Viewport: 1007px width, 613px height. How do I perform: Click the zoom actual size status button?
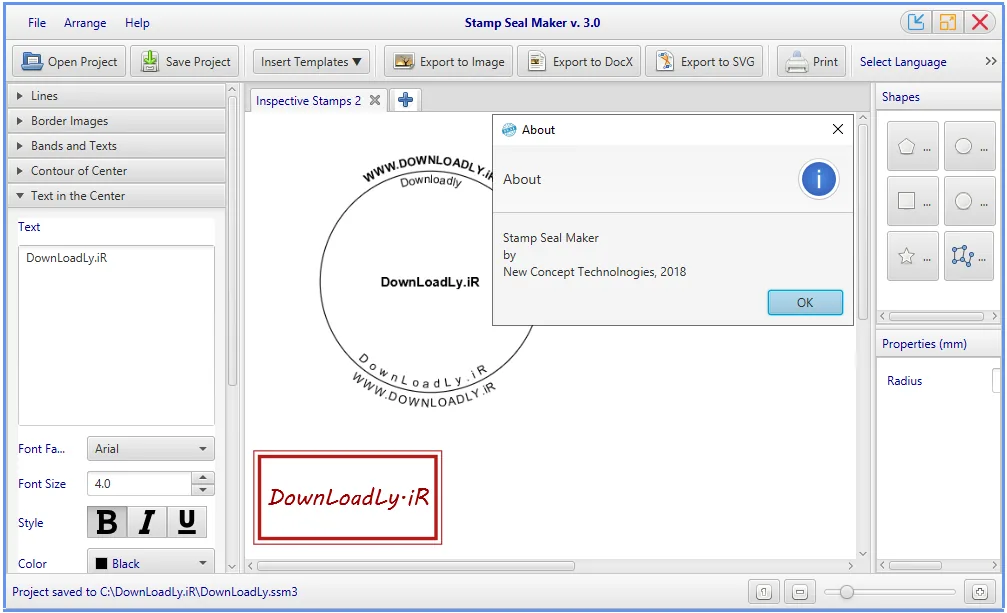pyautogui.click(x=764, y=592)
